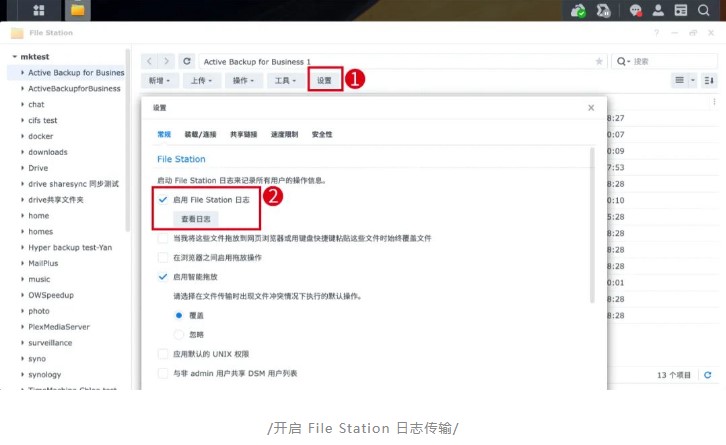Open the chat folder in tree

[36, 104]
